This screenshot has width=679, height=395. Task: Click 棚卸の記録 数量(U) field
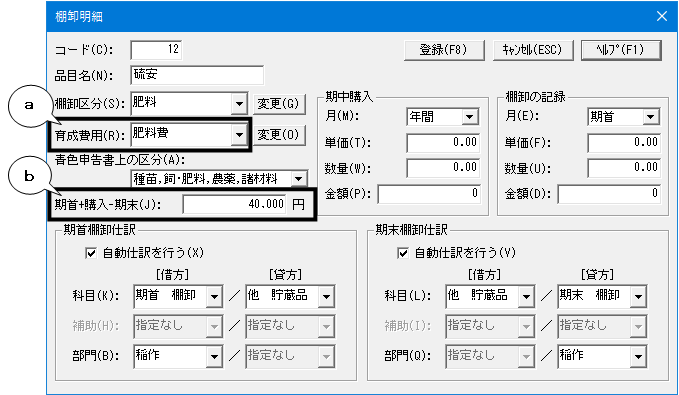624,168
